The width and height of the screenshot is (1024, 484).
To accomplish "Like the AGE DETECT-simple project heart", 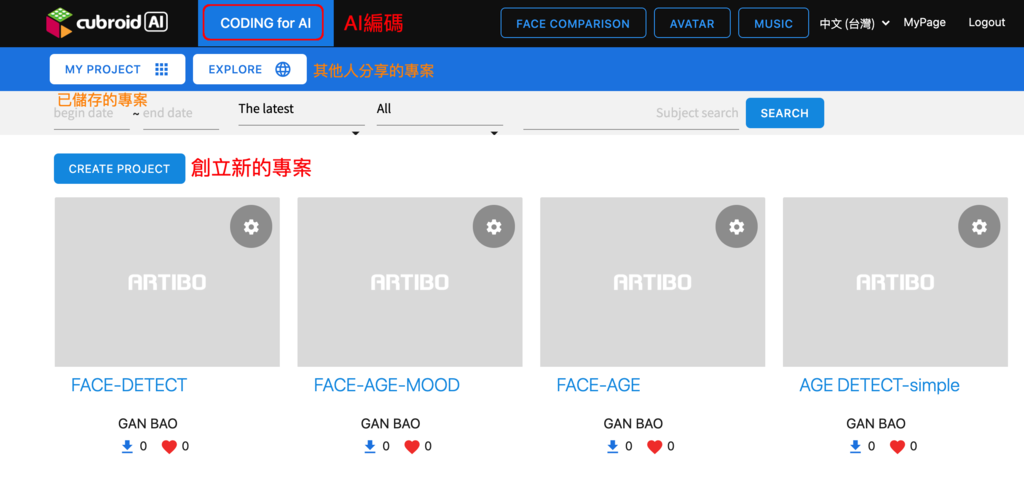I will click(898, 447).
